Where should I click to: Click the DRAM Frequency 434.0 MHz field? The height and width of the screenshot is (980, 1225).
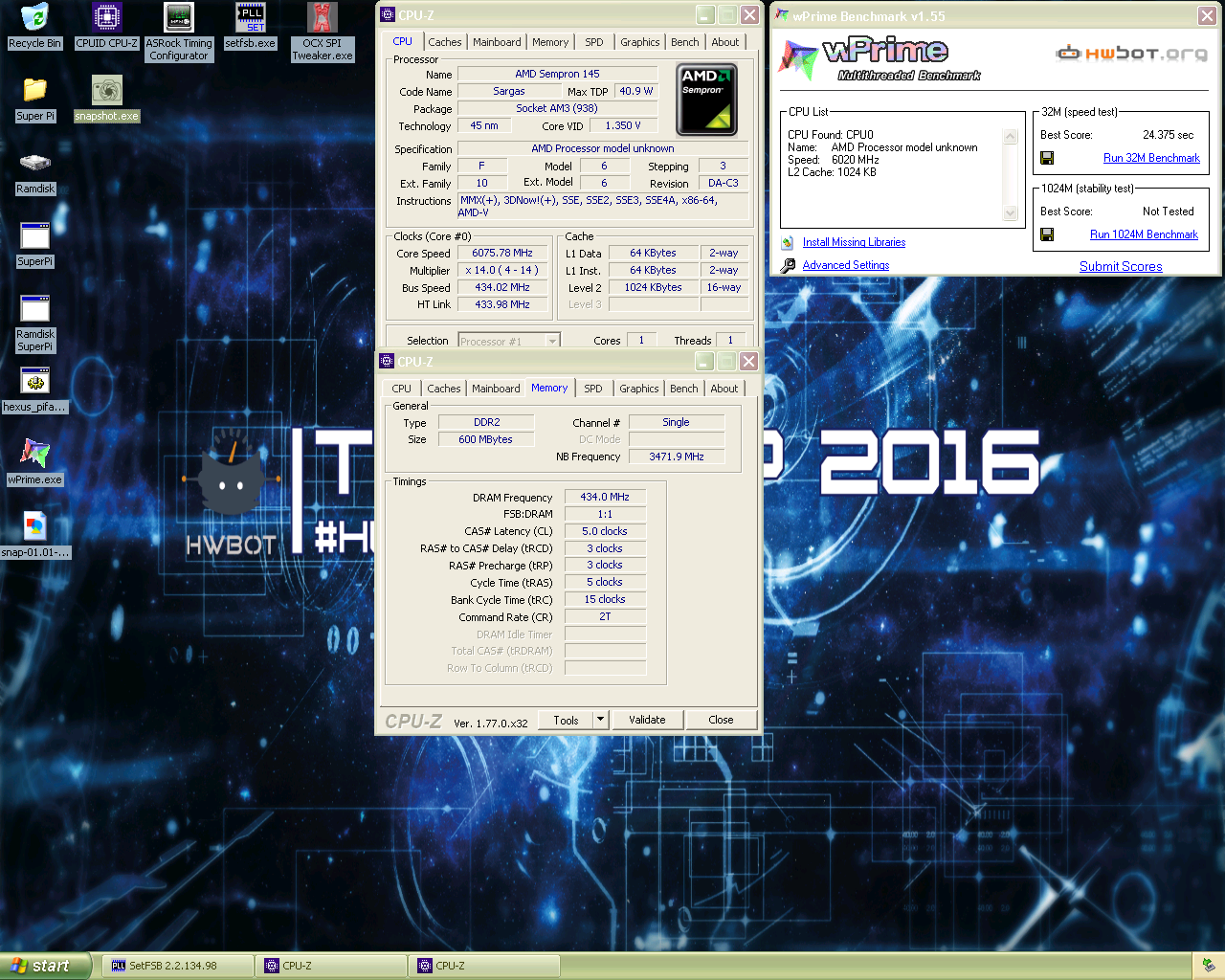click(x=605, y=498)
